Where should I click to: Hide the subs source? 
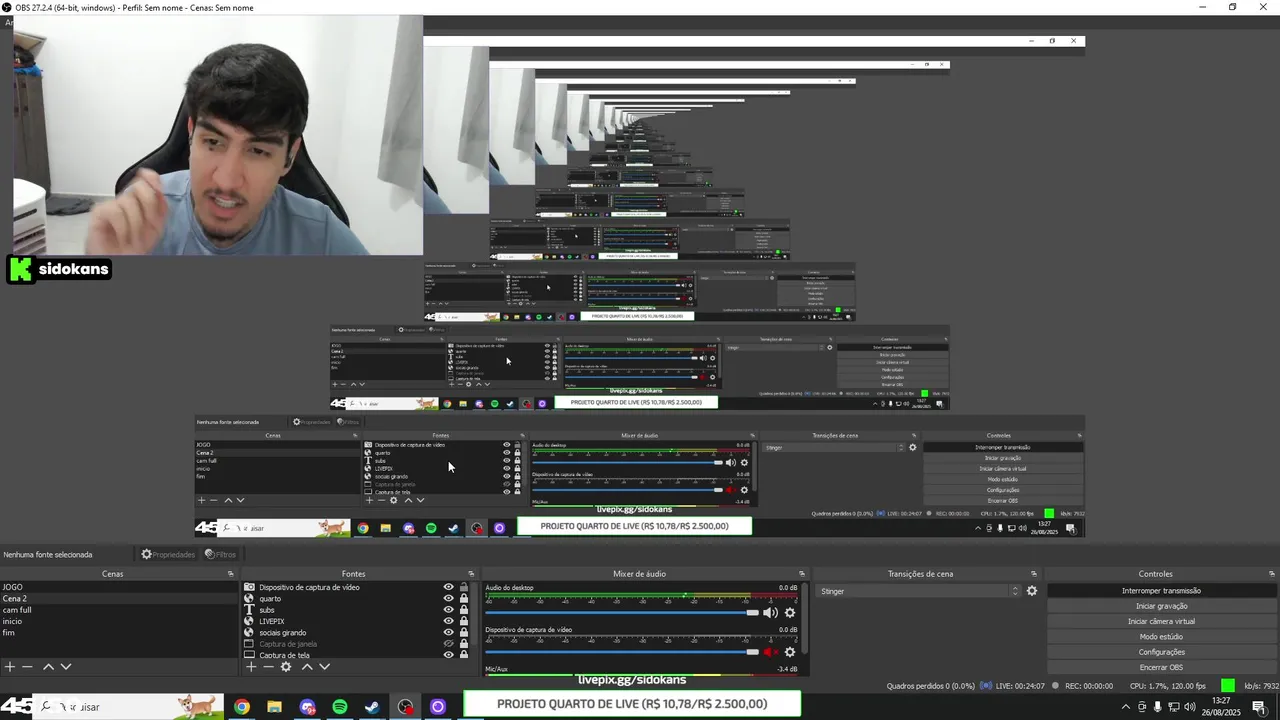pos(448,610)
